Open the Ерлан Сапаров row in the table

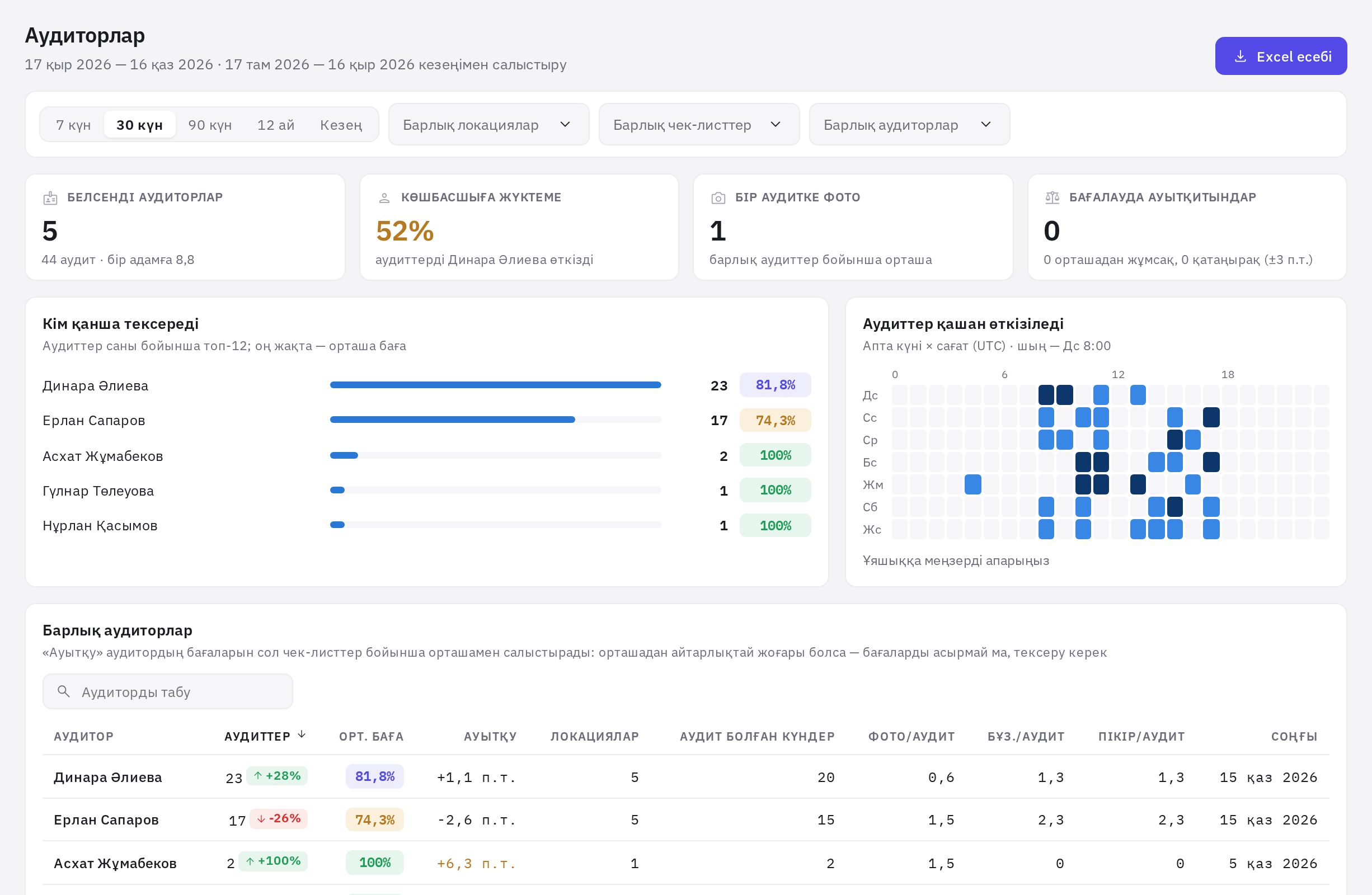(x=686, y=819)
